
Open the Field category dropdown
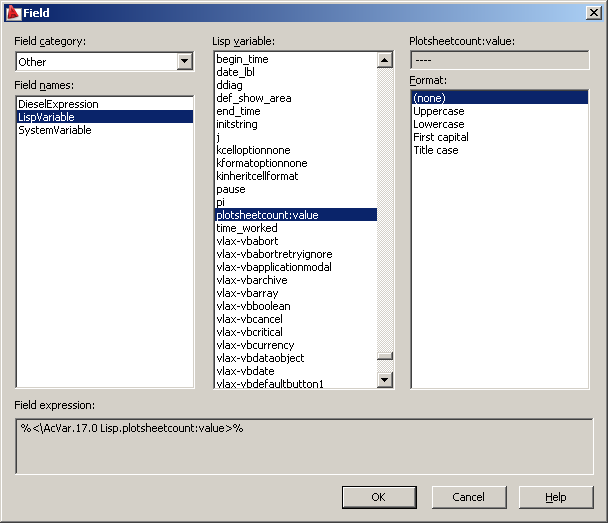pos(185,61)
